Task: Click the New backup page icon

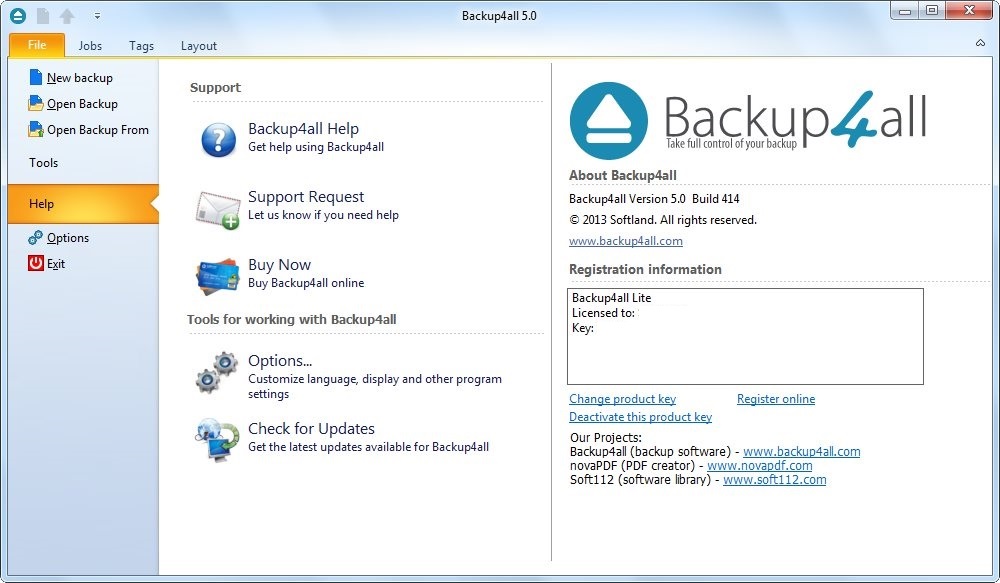Action: (x=36, y=77)
